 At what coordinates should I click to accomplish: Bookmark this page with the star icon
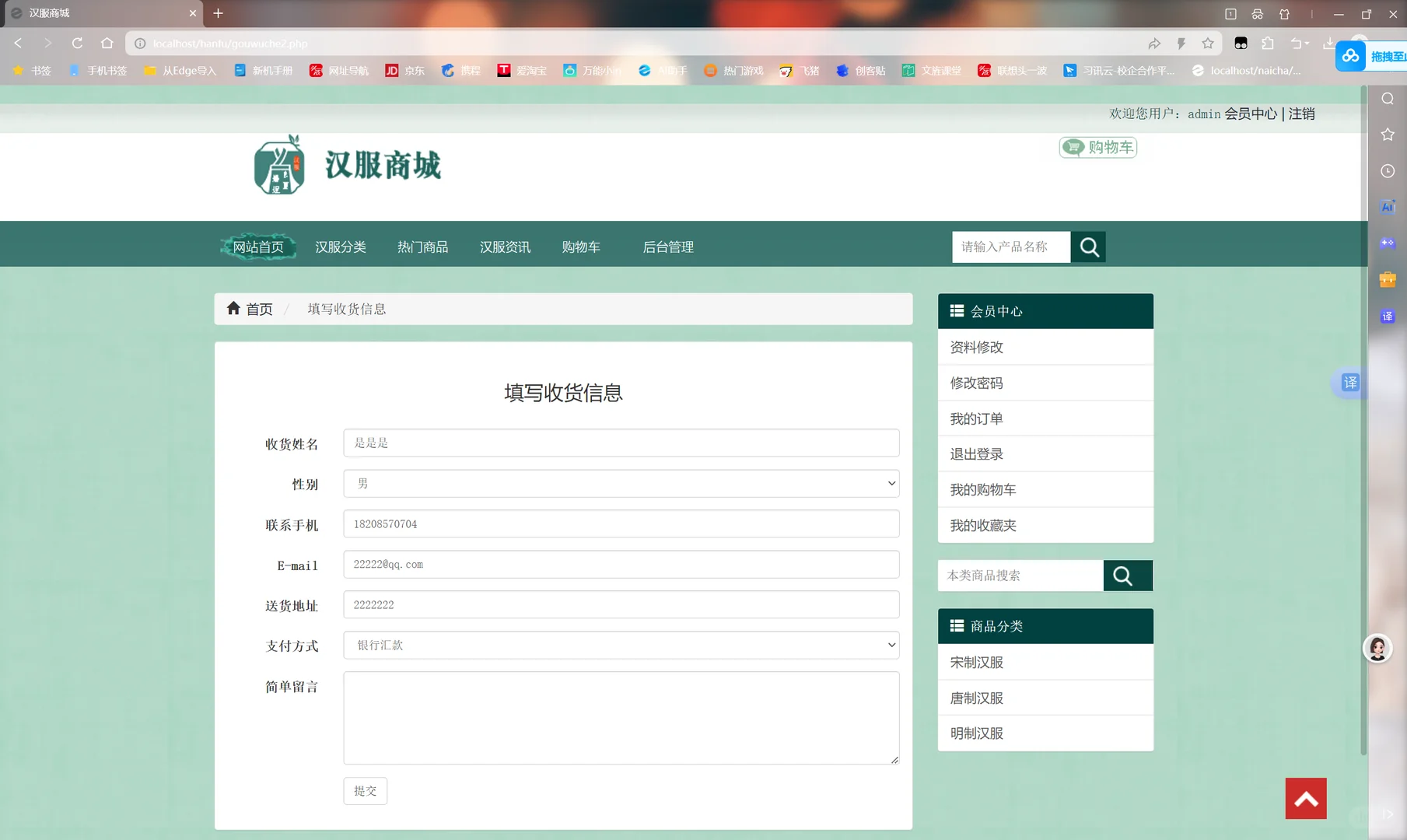[x=1208, y=44]
